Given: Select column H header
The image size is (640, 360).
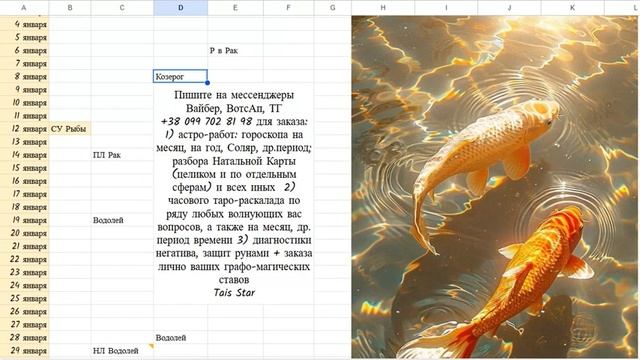Looking at the screenshot, I should pyautogui.click(x=383, y=8).
